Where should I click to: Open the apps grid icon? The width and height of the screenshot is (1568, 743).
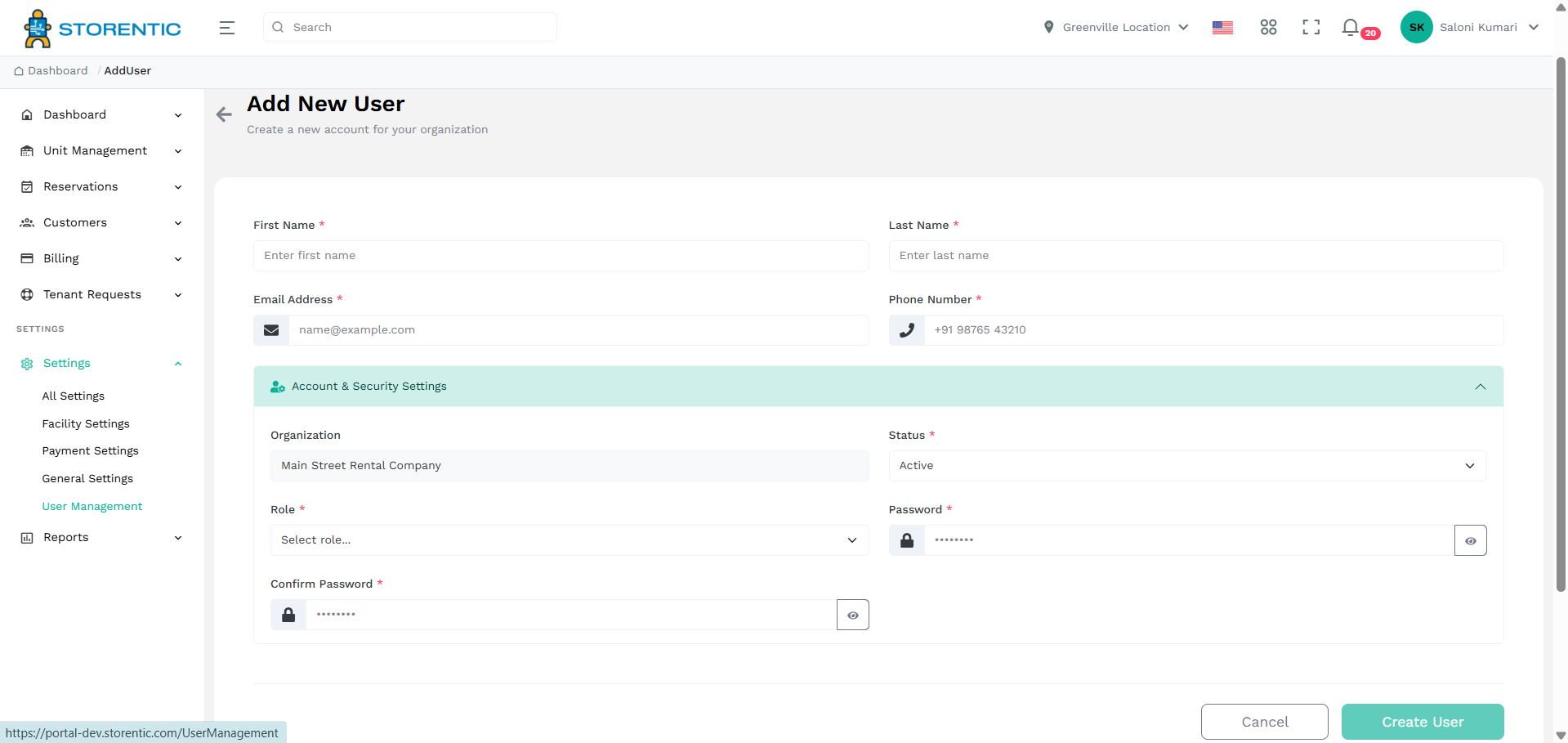(x=1268, y=27)
